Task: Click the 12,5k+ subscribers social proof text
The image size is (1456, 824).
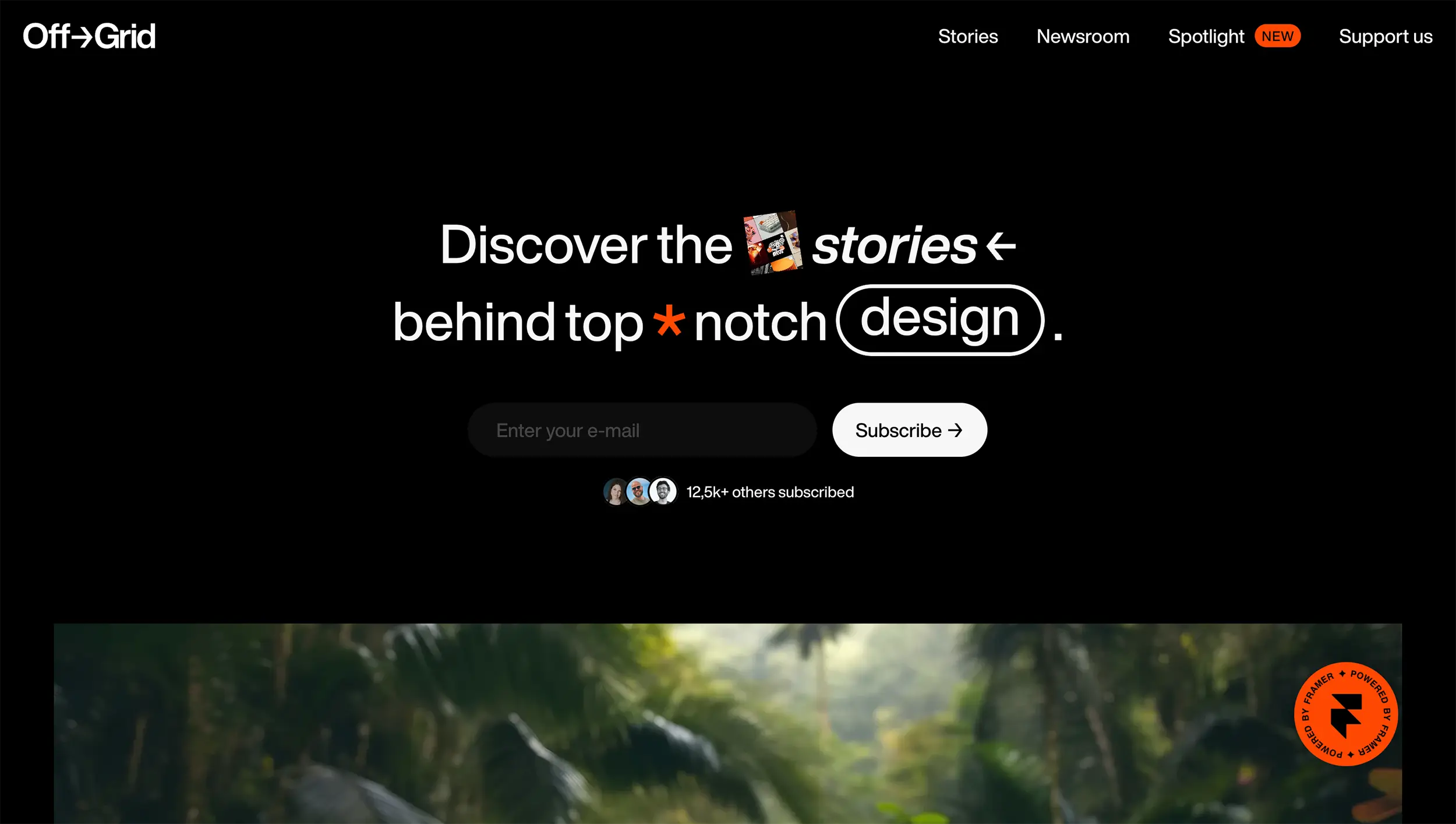Action: 770,491
